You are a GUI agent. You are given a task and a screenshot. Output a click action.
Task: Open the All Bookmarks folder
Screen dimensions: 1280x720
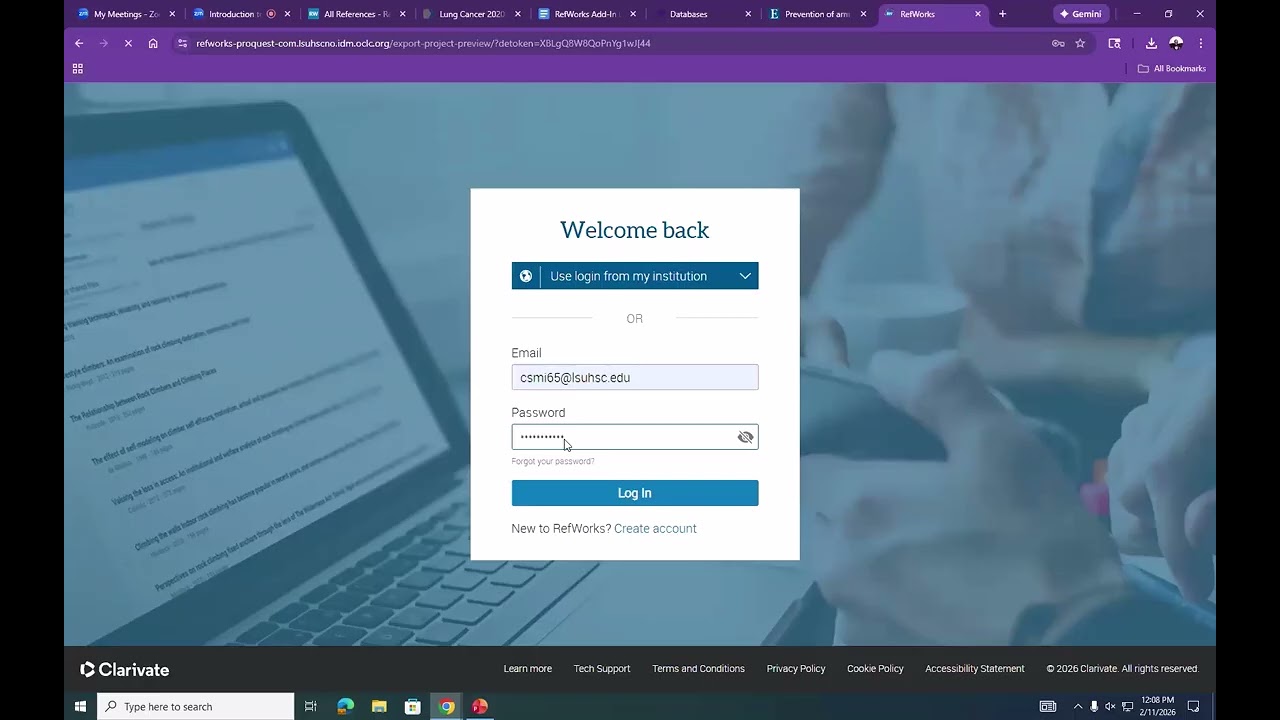point(1172,68)
